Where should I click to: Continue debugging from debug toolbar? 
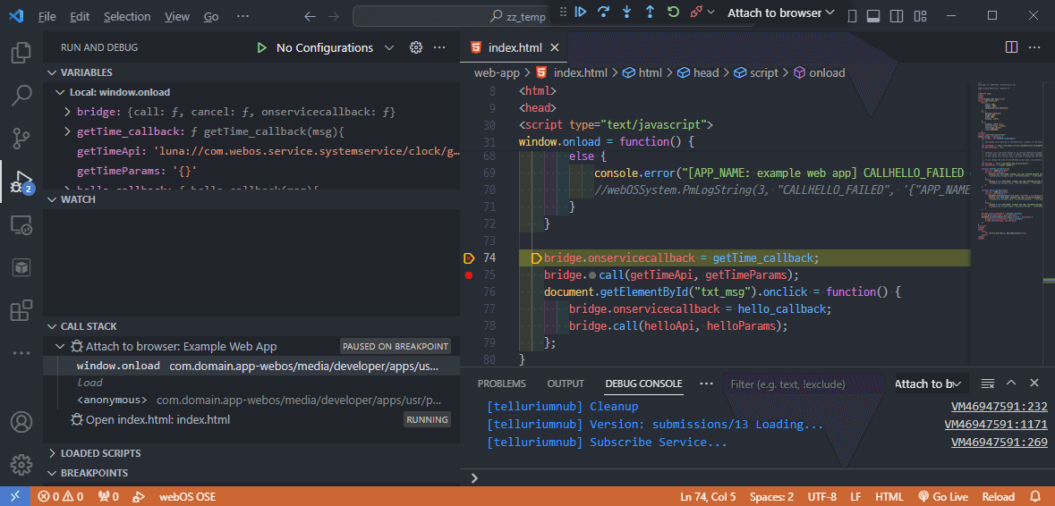pos(581,12)
